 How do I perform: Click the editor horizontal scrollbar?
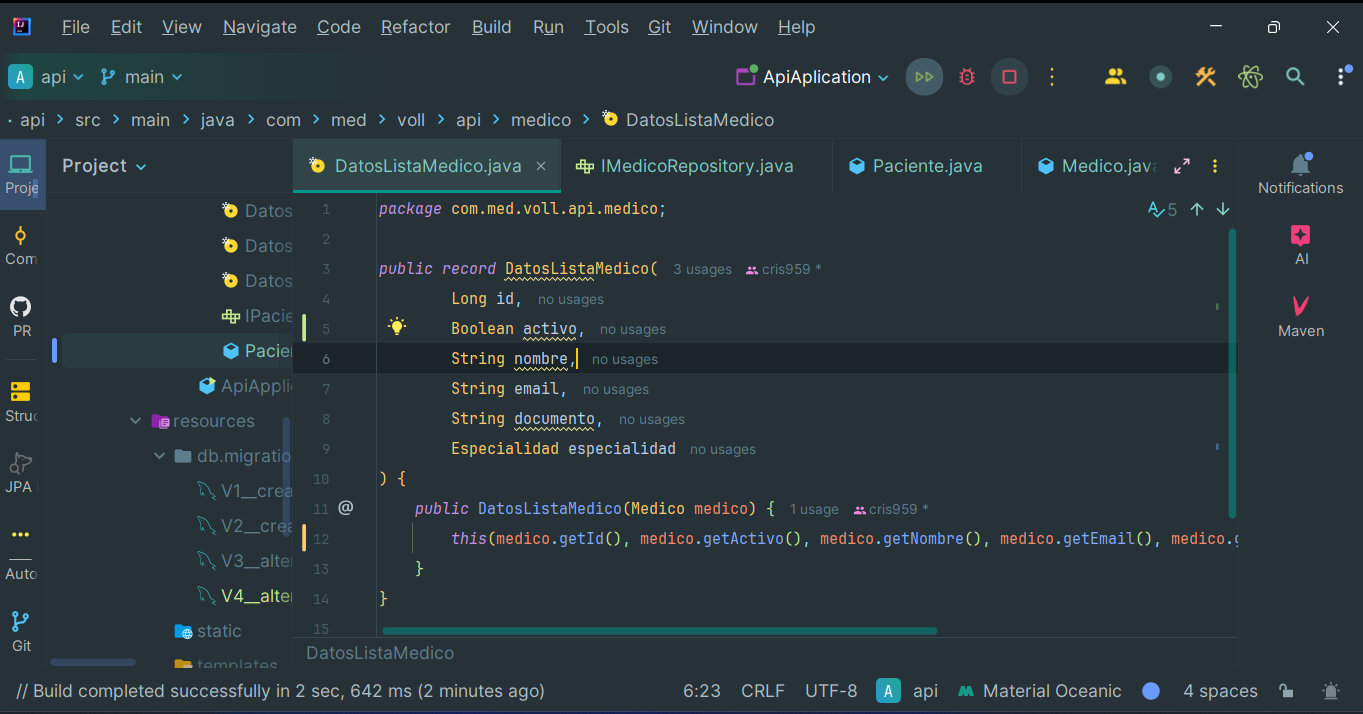(660, 631)
